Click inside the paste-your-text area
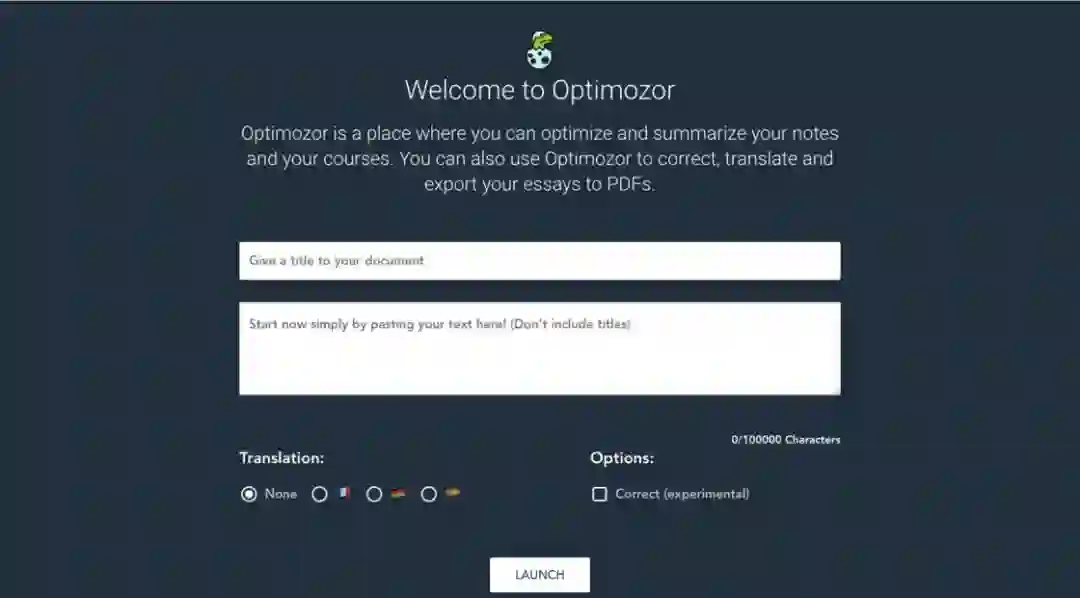This screenshot has height=598, width=1080. 540,349
